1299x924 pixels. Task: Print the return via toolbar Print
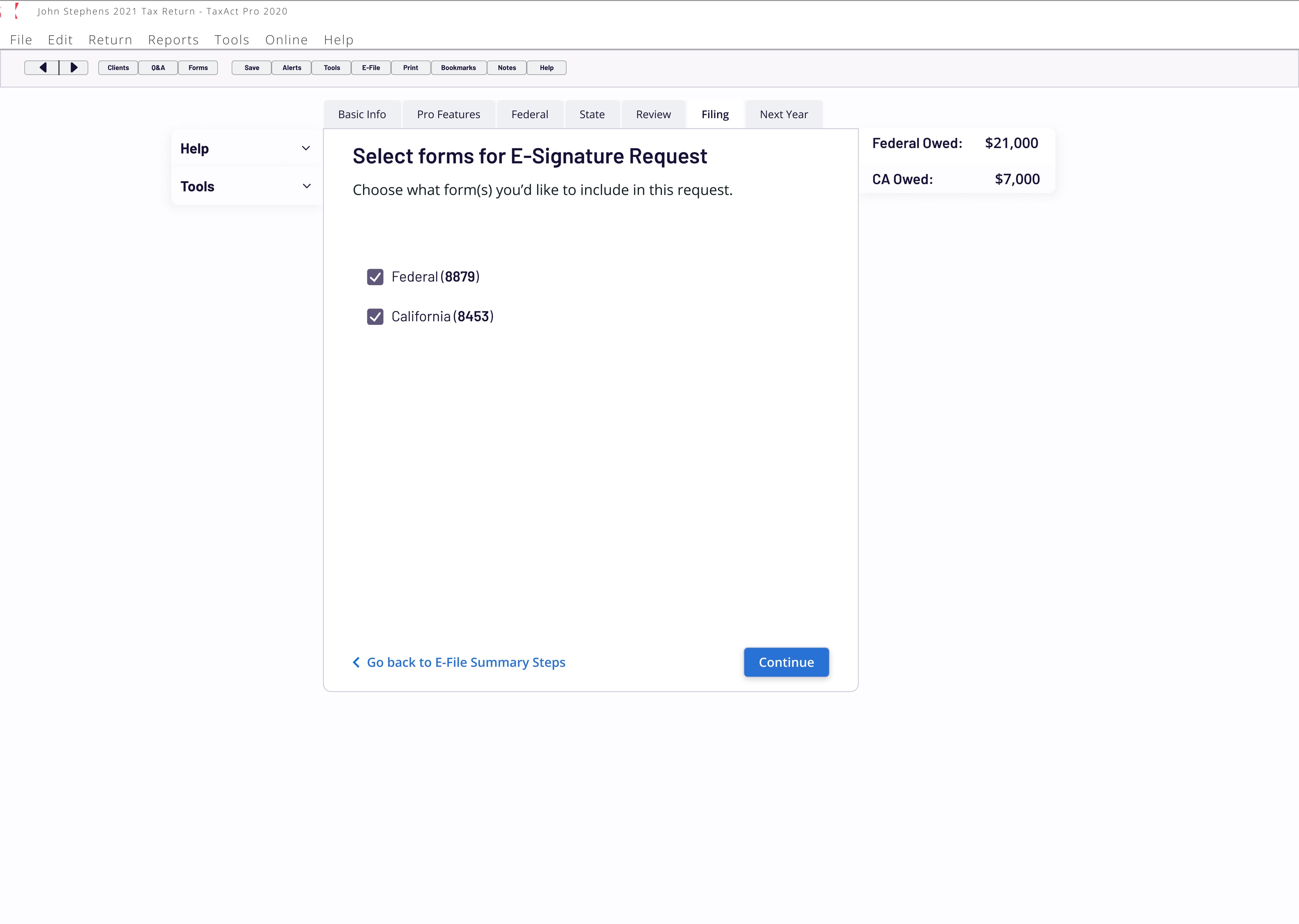[x=411, y=68]
